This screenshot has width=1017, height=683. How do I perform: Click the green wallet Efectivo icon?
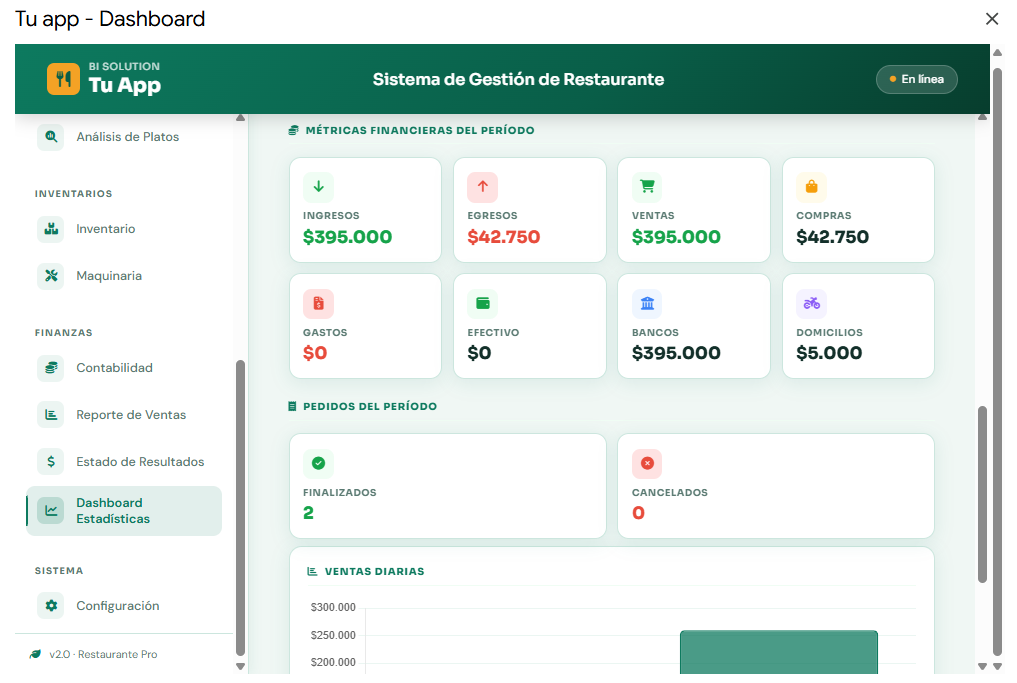click(483, 304)
